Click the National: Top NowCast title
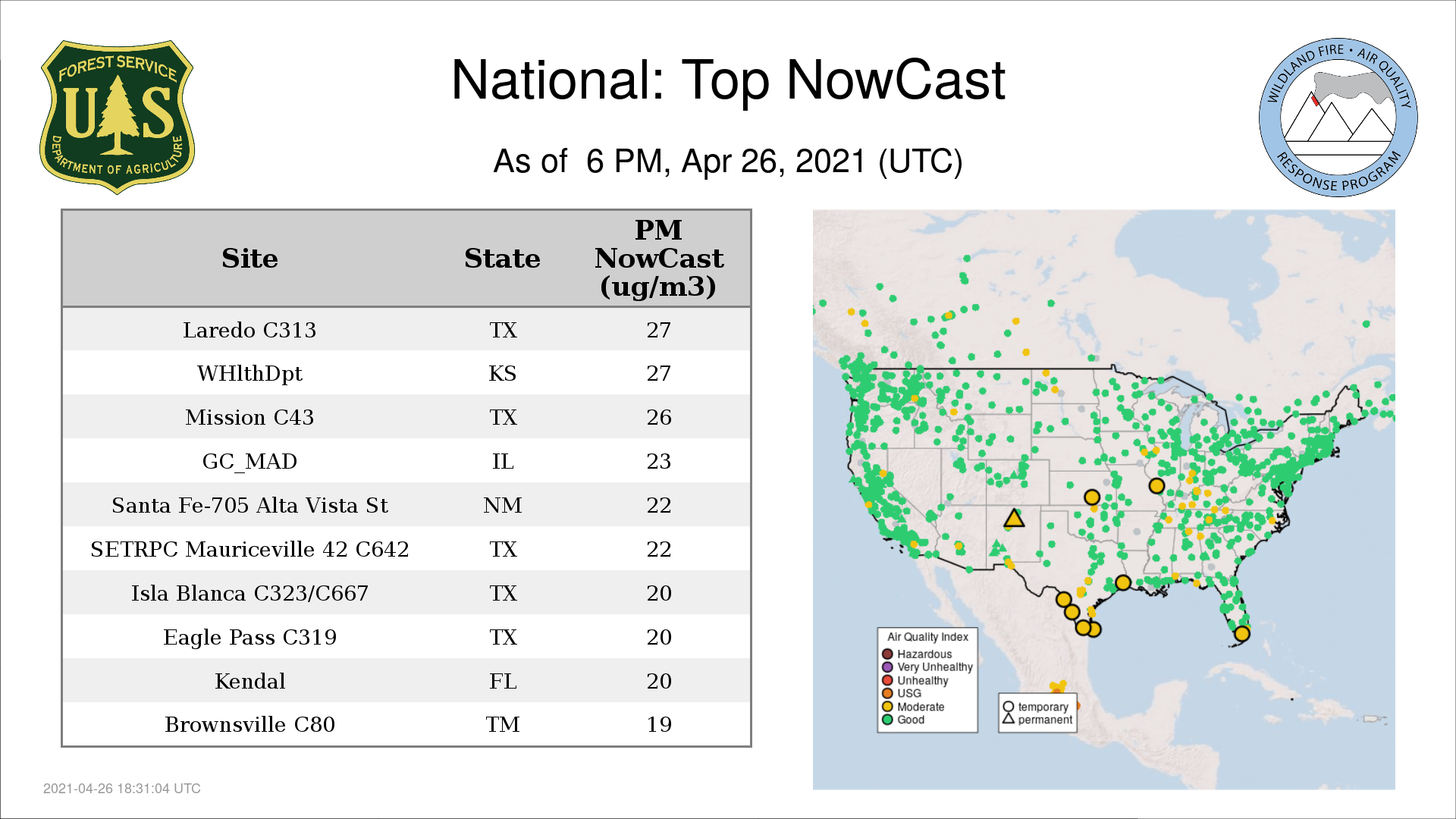The image size is (1456, 819). (x=727, y=80)
